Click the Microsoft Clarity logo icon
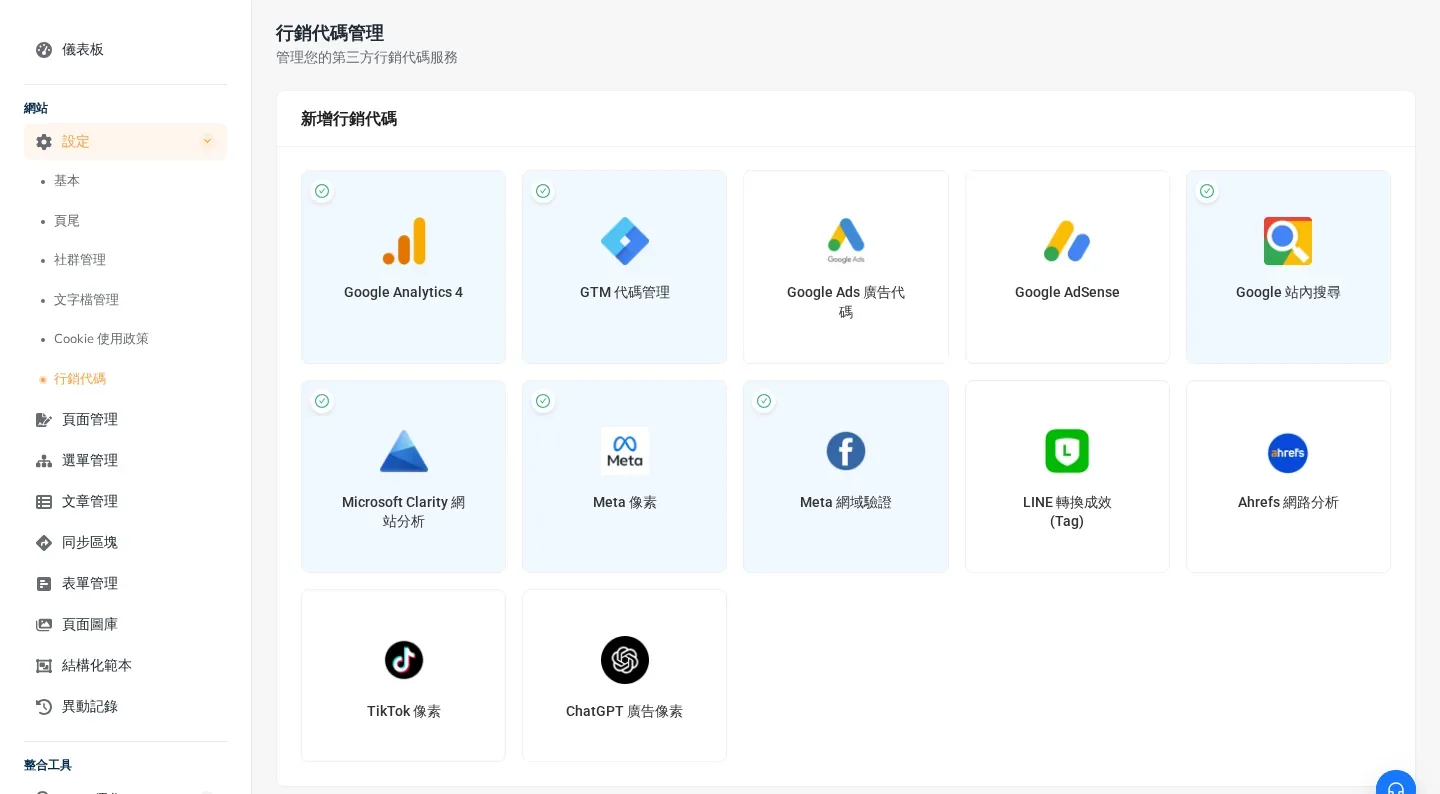1440x794 pixels. [x=404, y=451]
